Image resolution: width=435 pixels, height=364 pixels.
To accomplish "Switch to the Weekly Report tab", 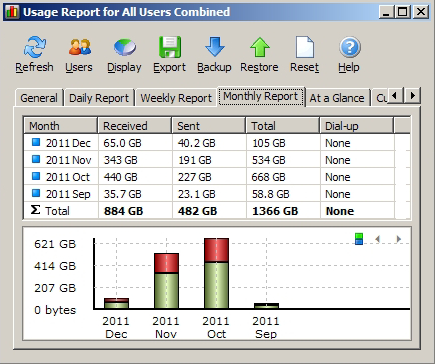I will click(176, 98).
